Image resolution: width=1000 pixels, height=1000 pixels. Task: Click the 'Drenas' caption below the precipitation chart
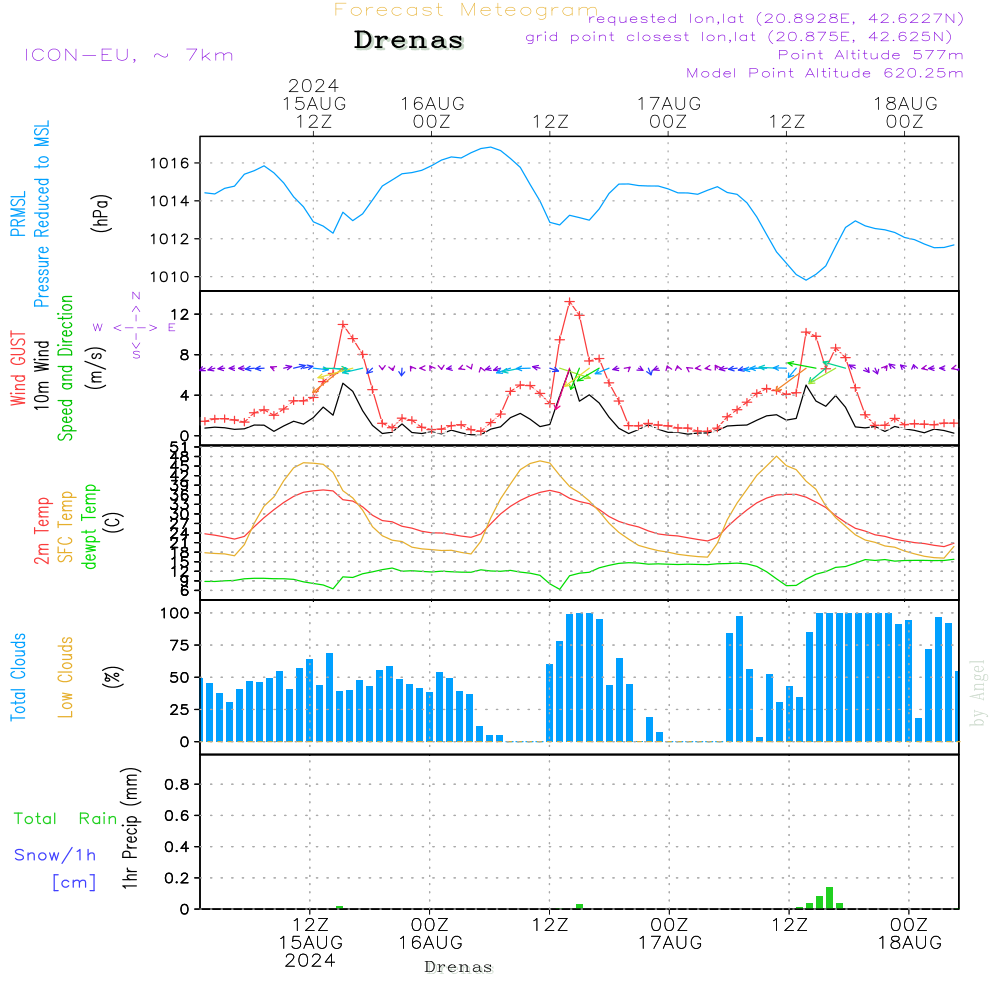click(x=458, y=967)
